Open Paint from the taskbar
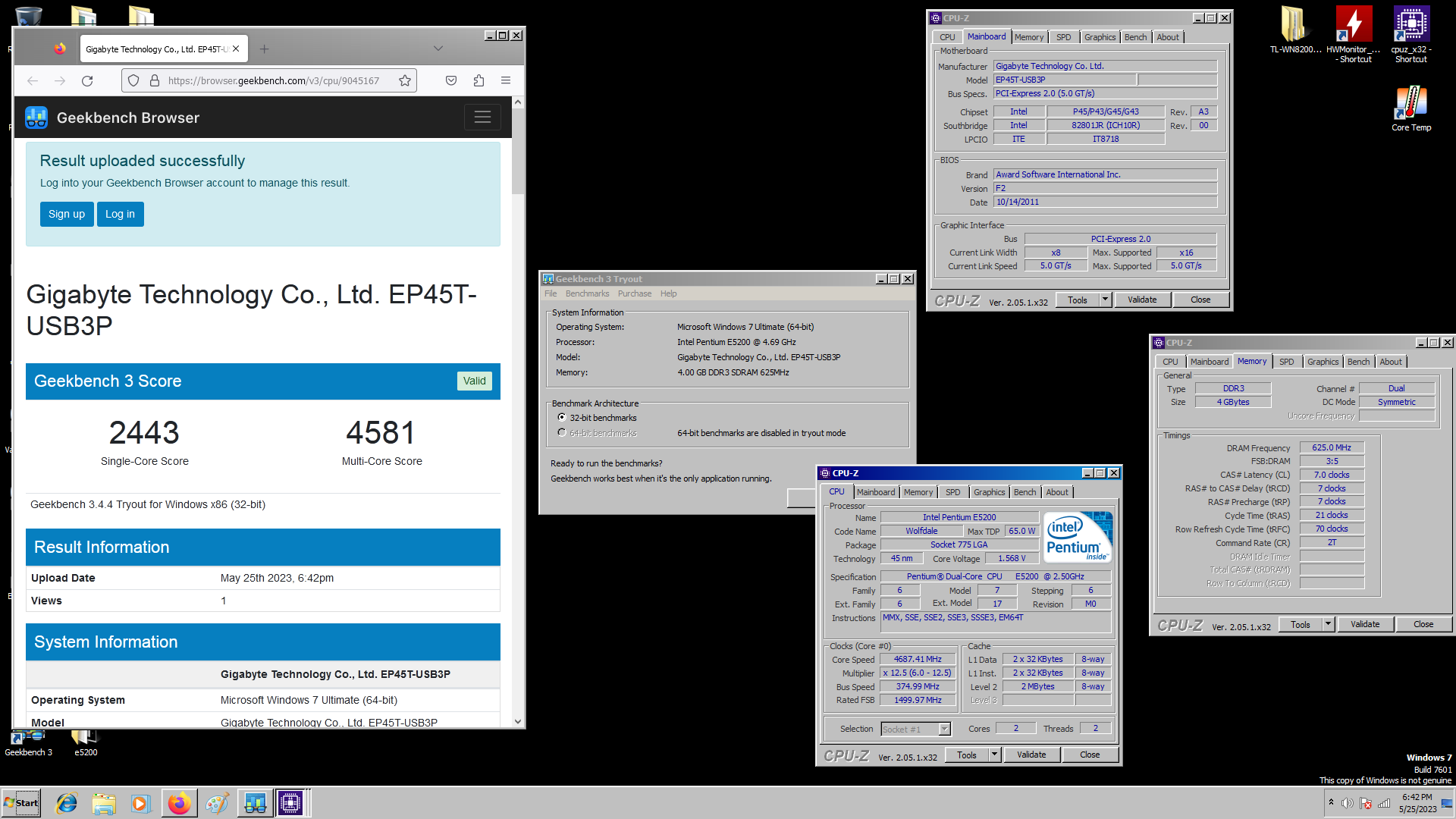Viewport: 1456px width, 819px height. 217,803
